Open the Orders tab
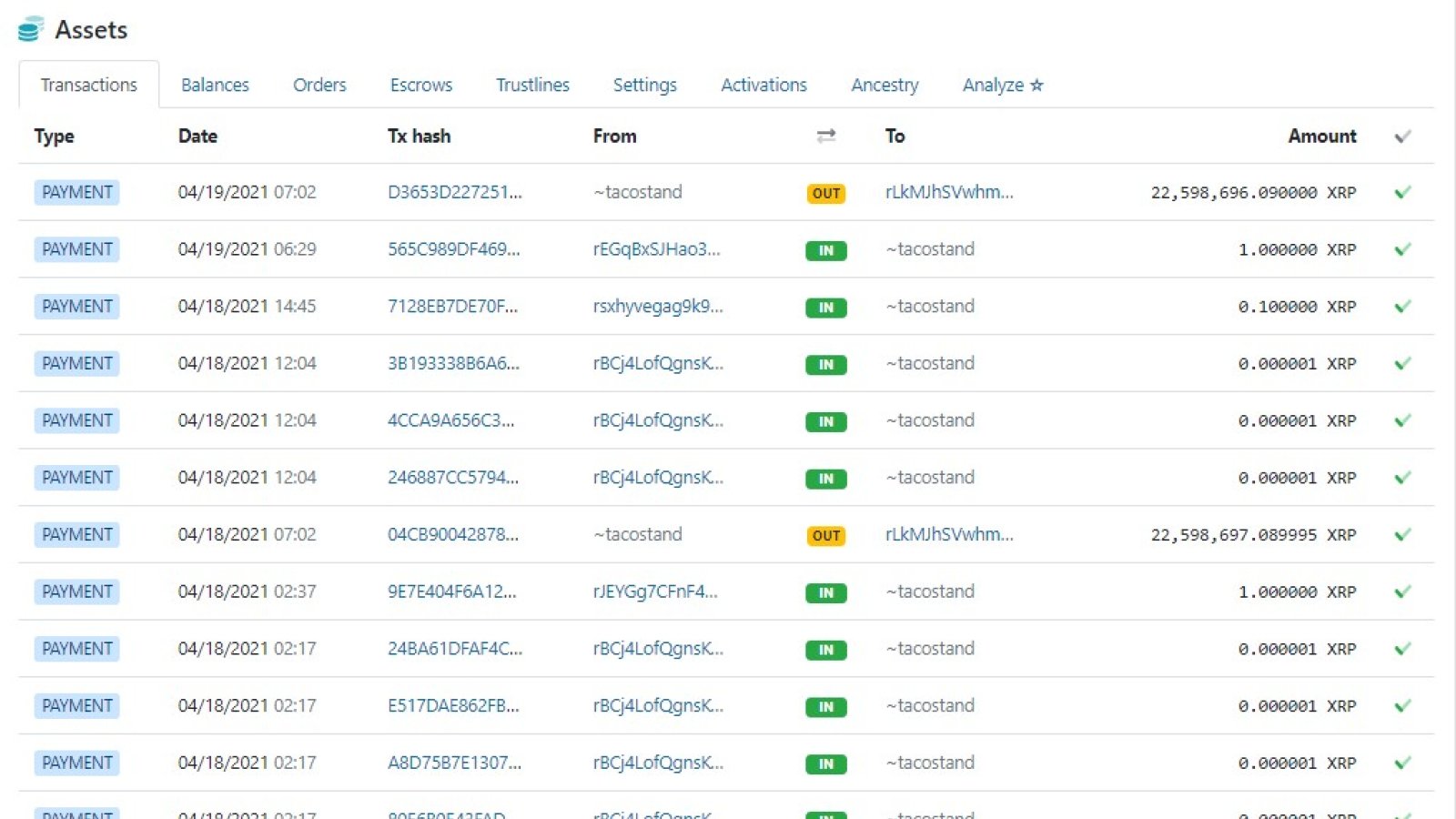Image resolution: width=1456 pixels, height=819 pixels. click(319, 85)
